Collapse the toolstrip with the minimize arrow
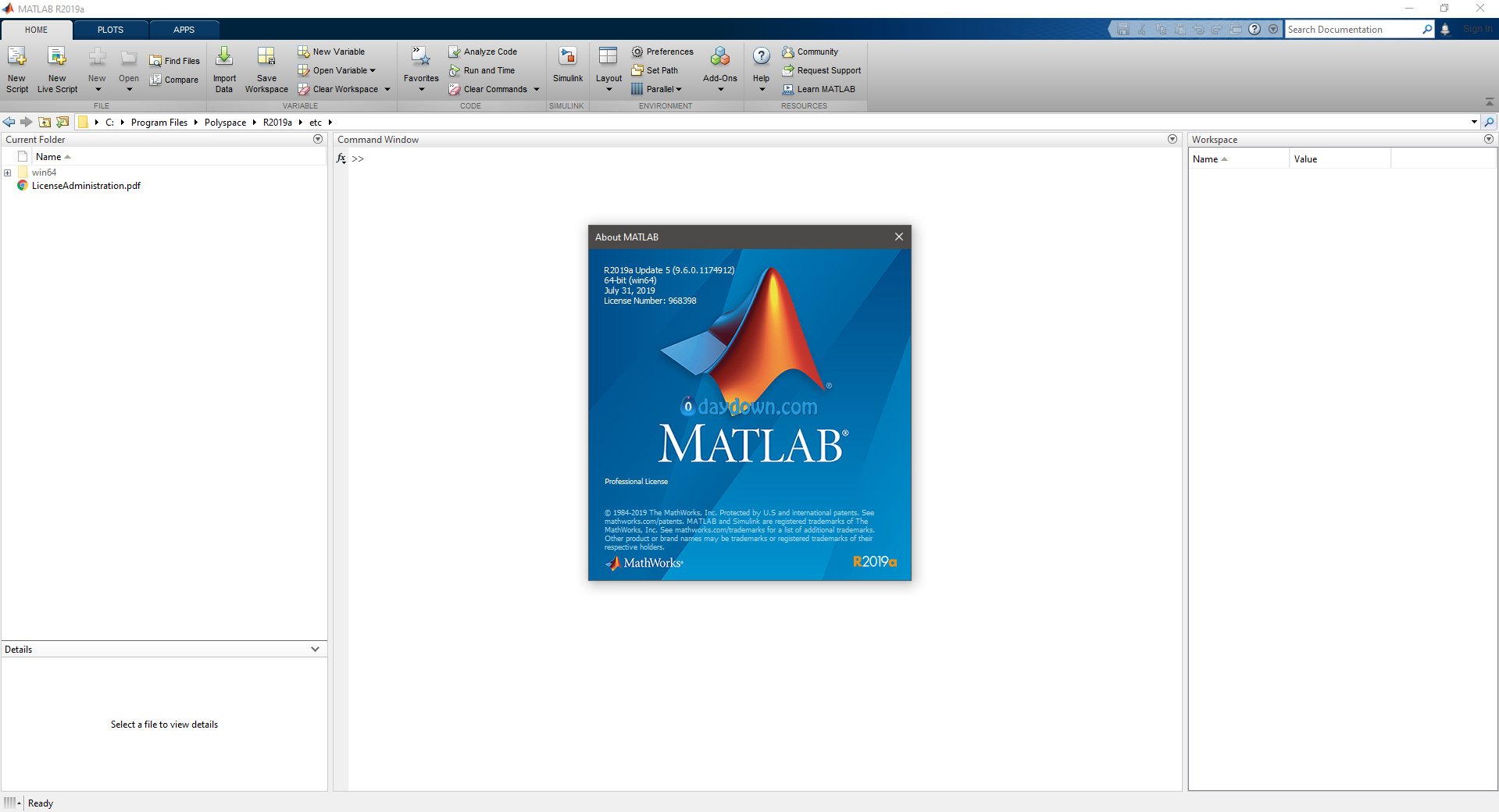This screenshot has width=1499, height=812. [x=1490, y=102]
